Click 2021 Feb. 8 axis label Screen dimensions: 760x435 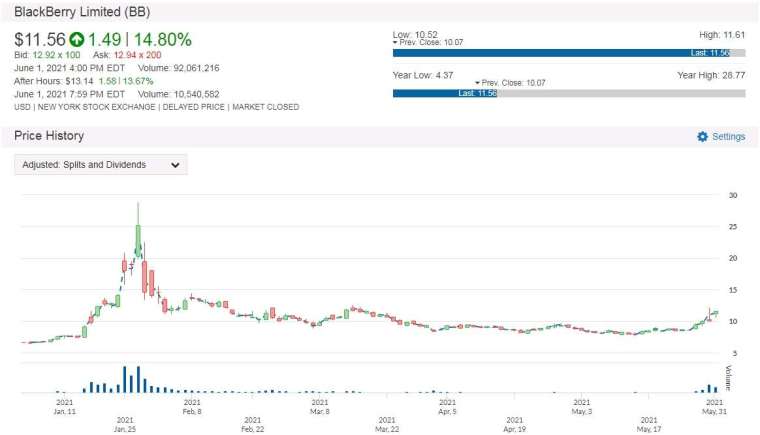(192, 407)
